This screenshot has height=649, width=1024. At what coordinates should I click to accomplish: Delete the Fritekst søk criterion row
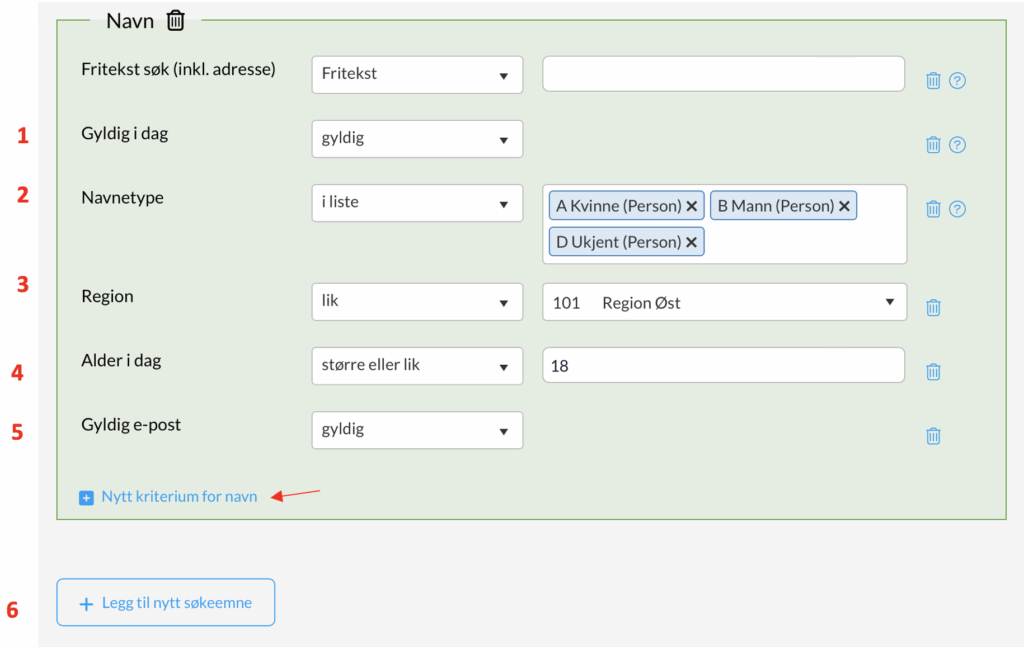coord(933,81)
